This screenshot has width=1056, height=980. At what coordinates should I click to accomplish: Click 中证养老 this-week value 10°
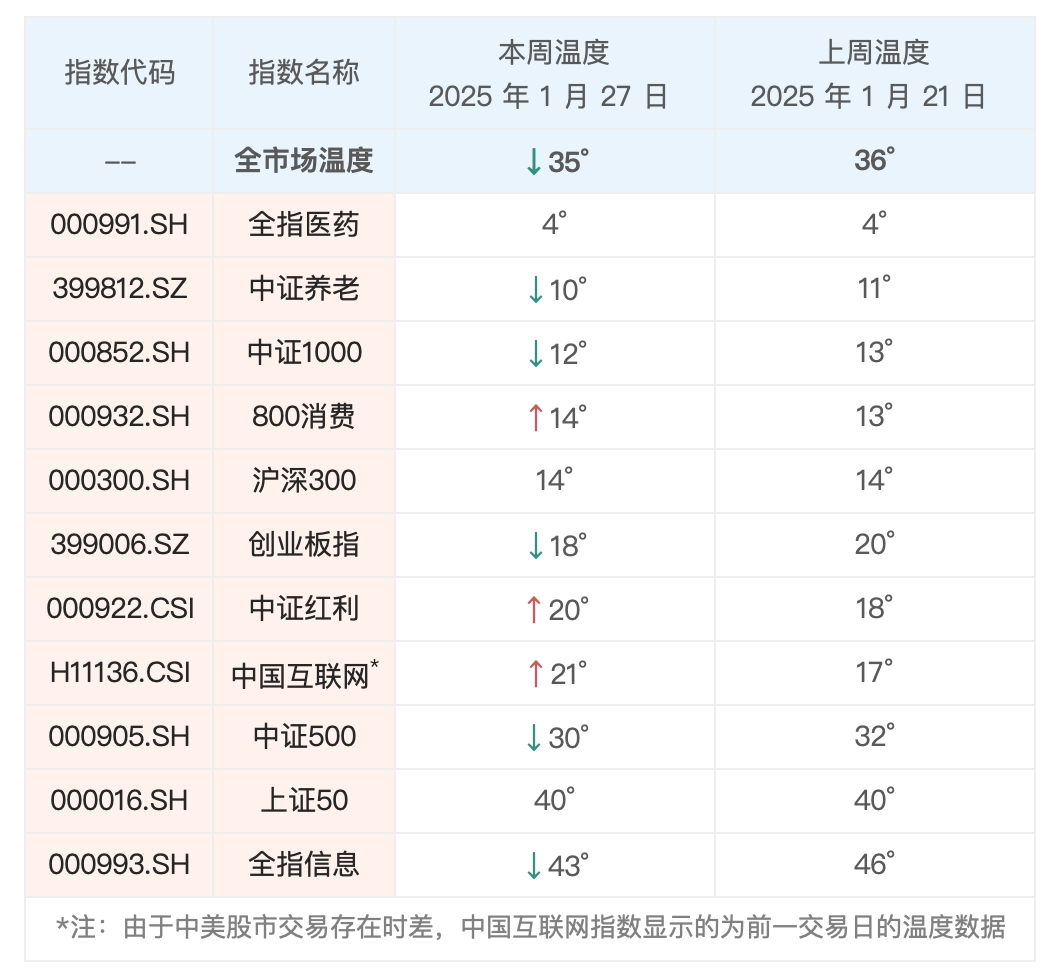pos(557,290)
